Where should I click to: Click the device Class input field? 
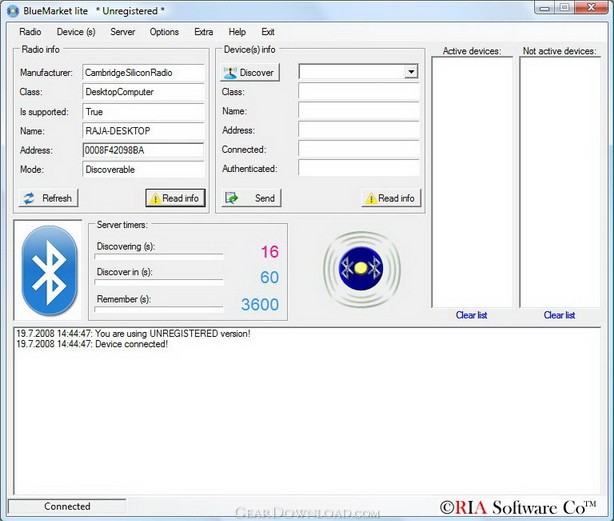click(x=359, y=92)
